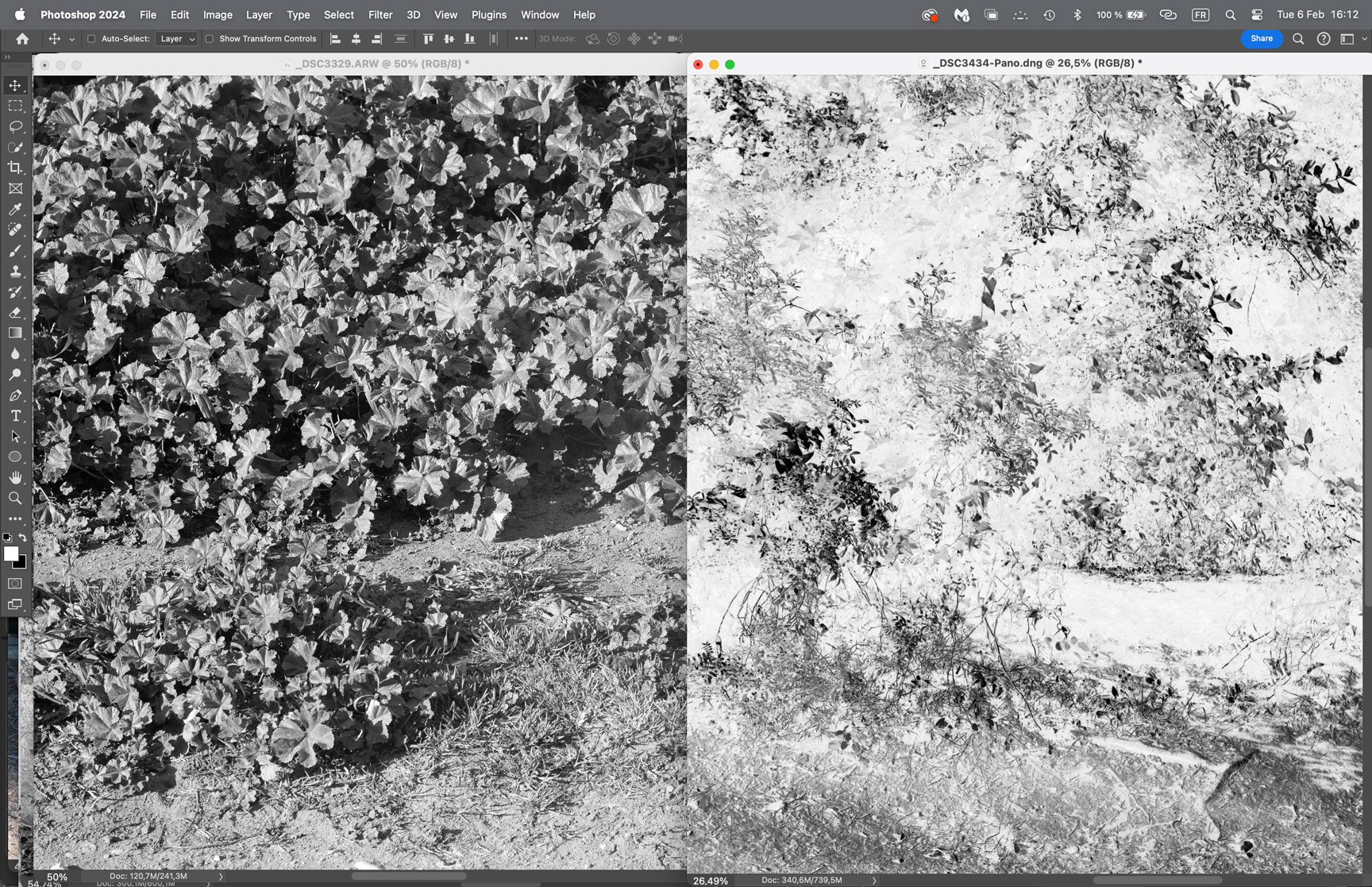The width and height of the screenshot is (1372, 887).
Task: Open the Select menu
Action: 339,14
